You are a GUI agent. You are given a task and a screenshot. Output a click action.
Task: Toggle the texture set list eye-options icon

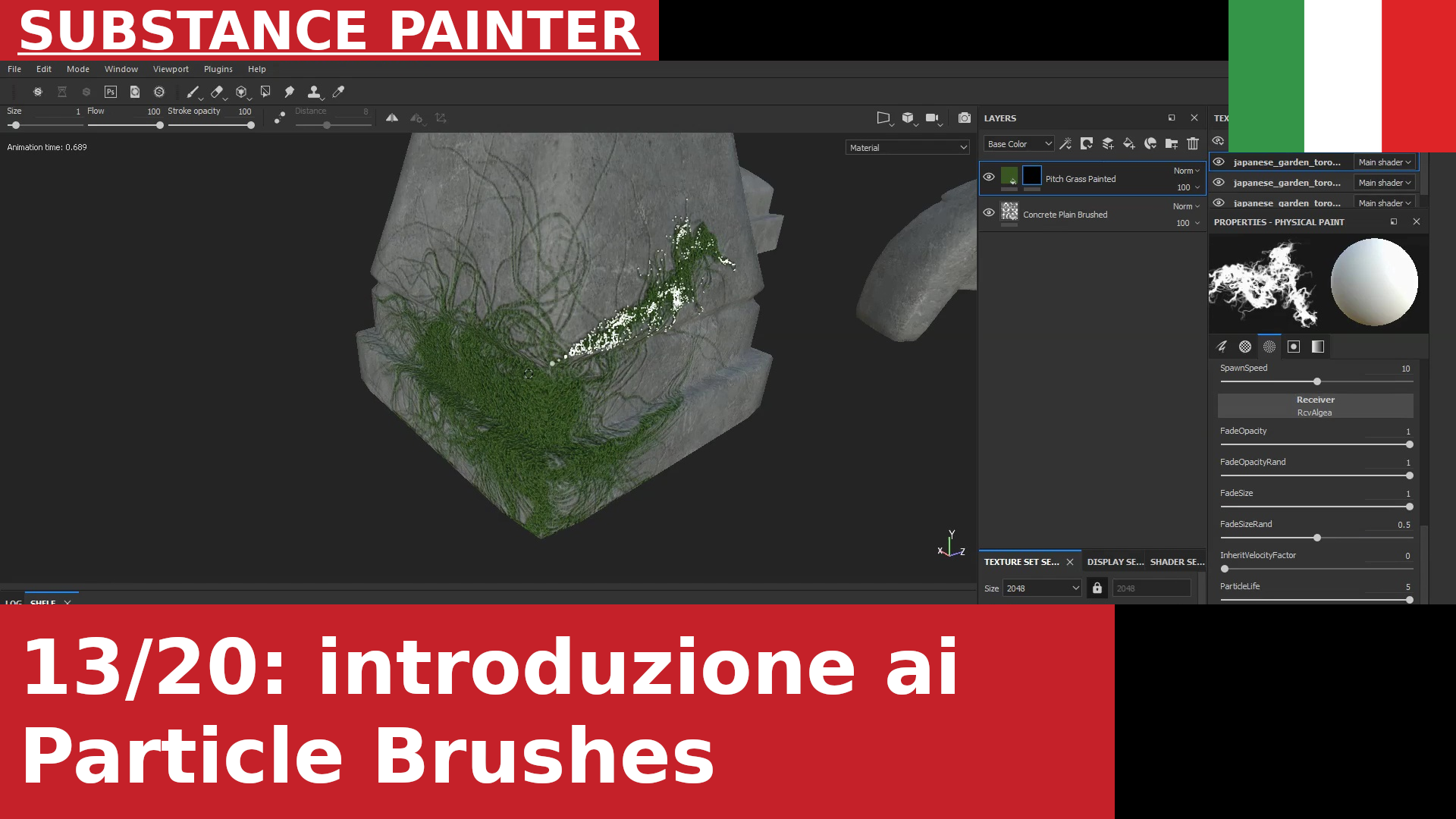(1219, 141)
